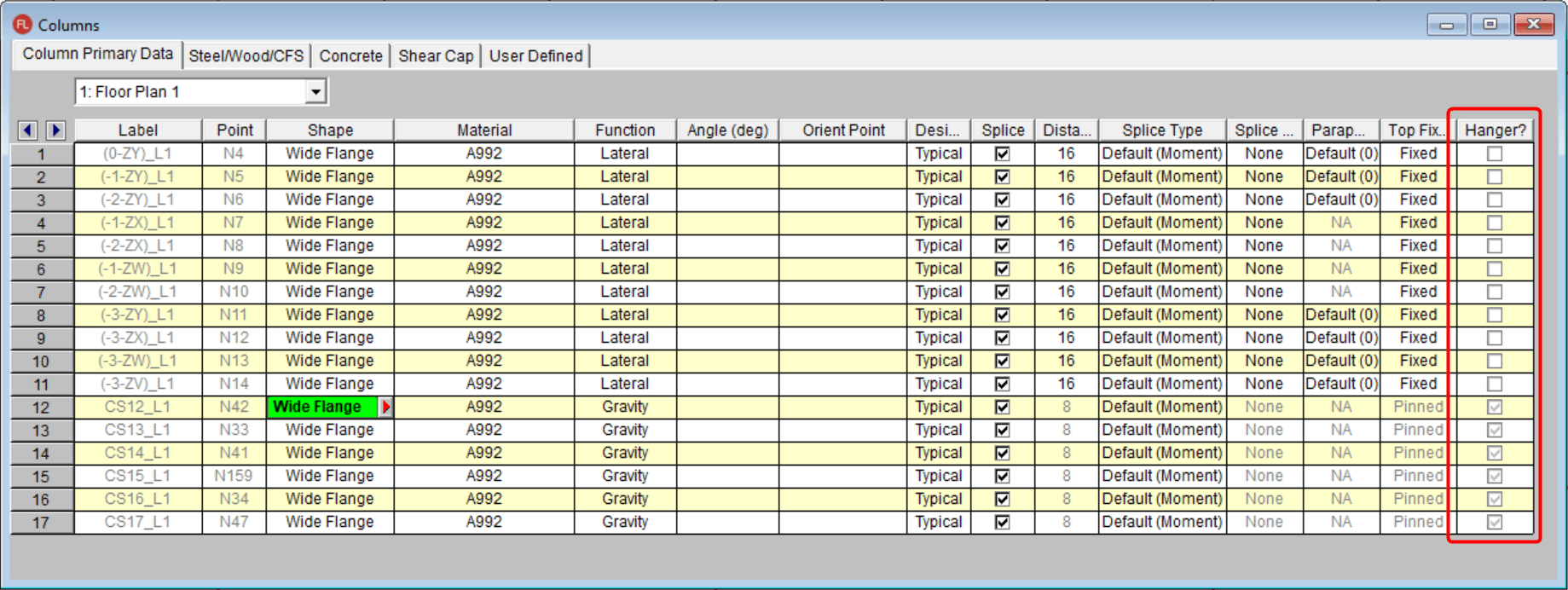Screen dimensions: 1568x590
Task: Open Shape dropdown for column CS12_L1
Action: point(385,408)
